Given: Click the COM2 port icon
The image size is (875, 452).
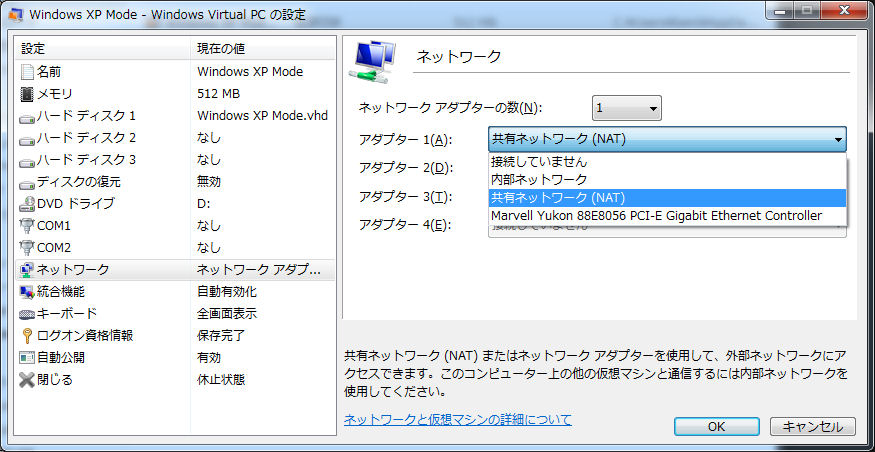Looking at the screenshot, I should point(27,248).
